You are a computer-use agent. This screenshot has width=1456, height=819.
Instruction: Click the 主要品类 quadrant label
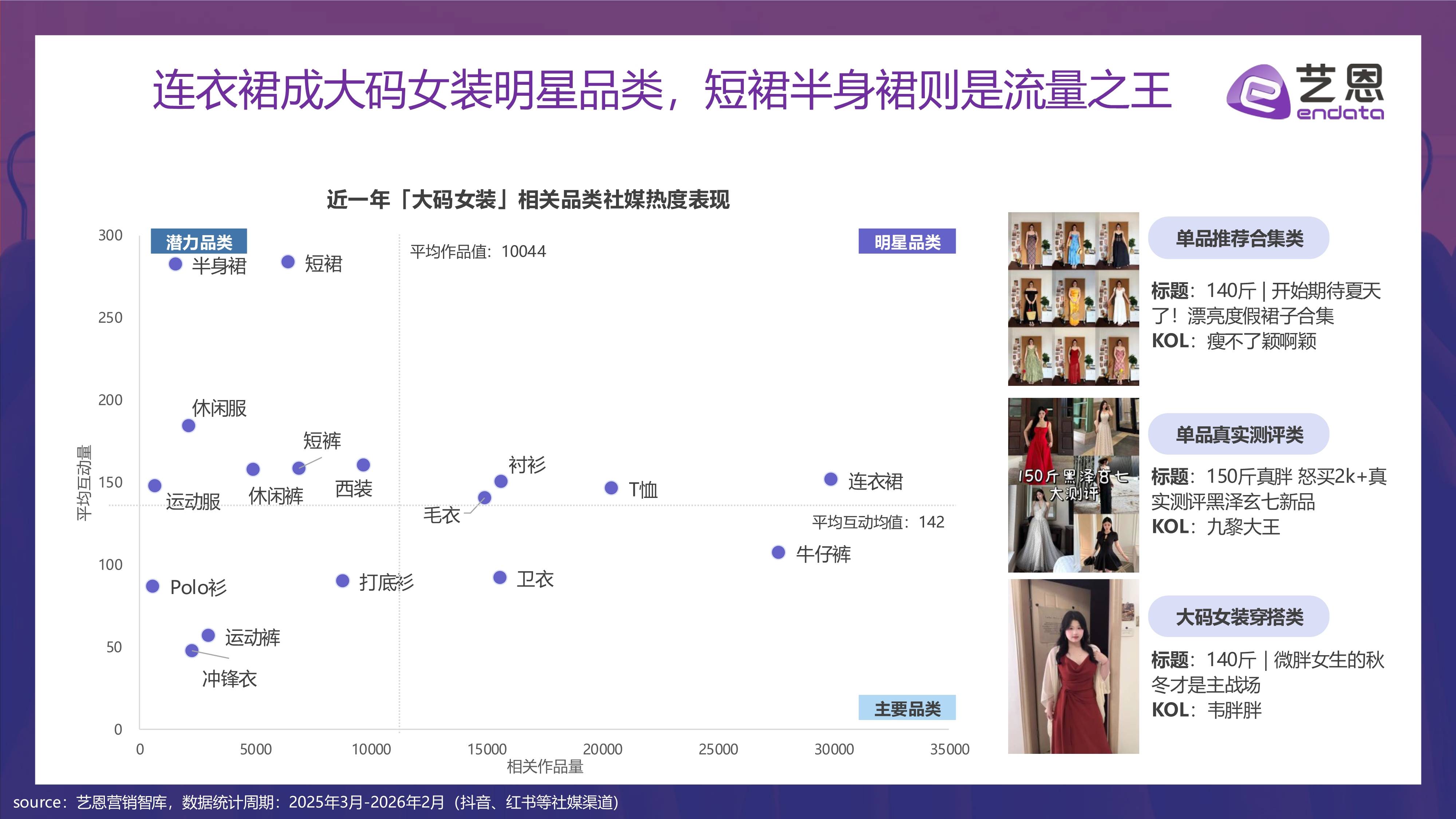tap(907, 708)
